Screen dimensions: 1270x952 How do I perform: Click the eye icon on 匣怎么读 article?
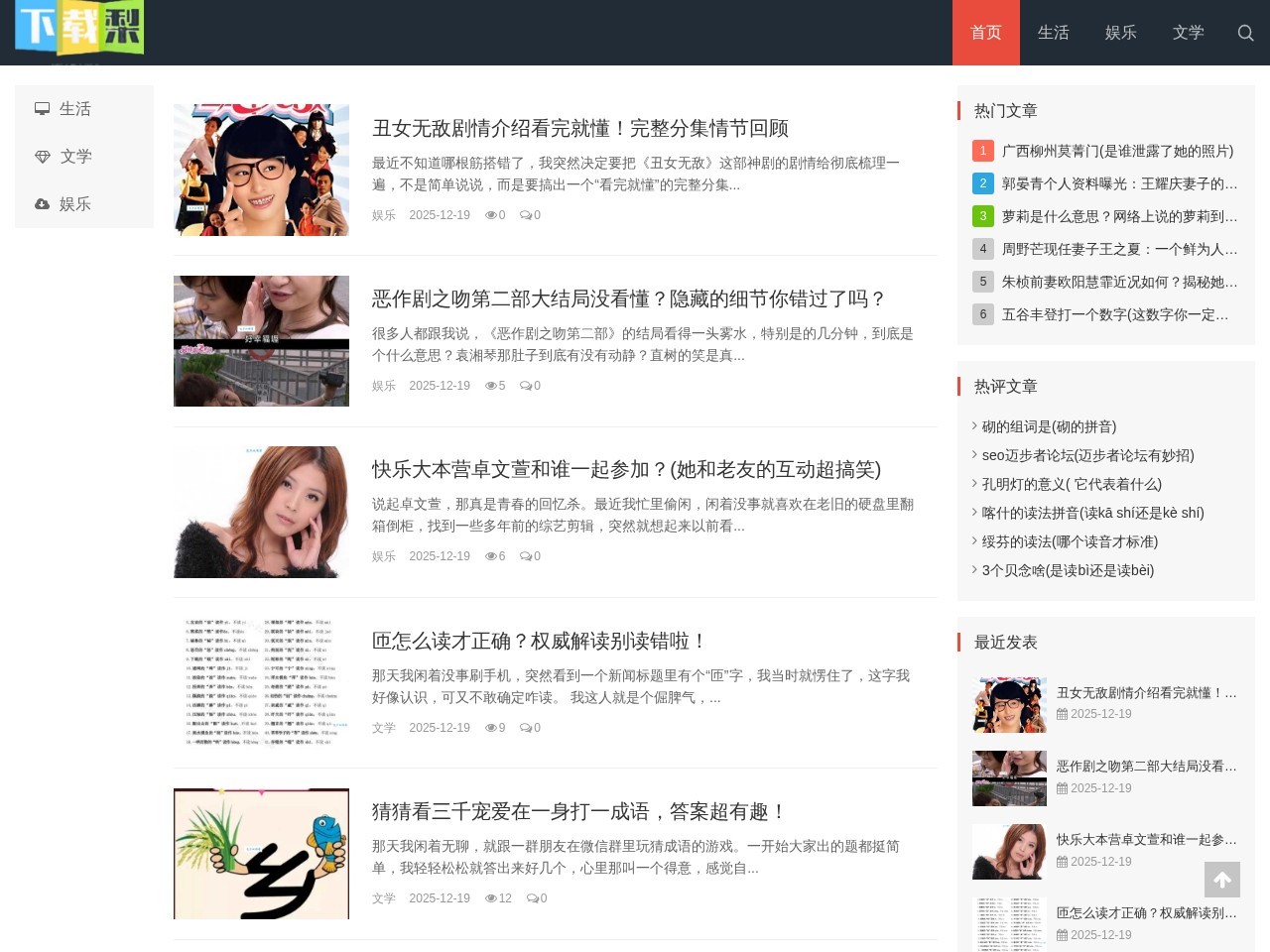(x=491, y=728)
